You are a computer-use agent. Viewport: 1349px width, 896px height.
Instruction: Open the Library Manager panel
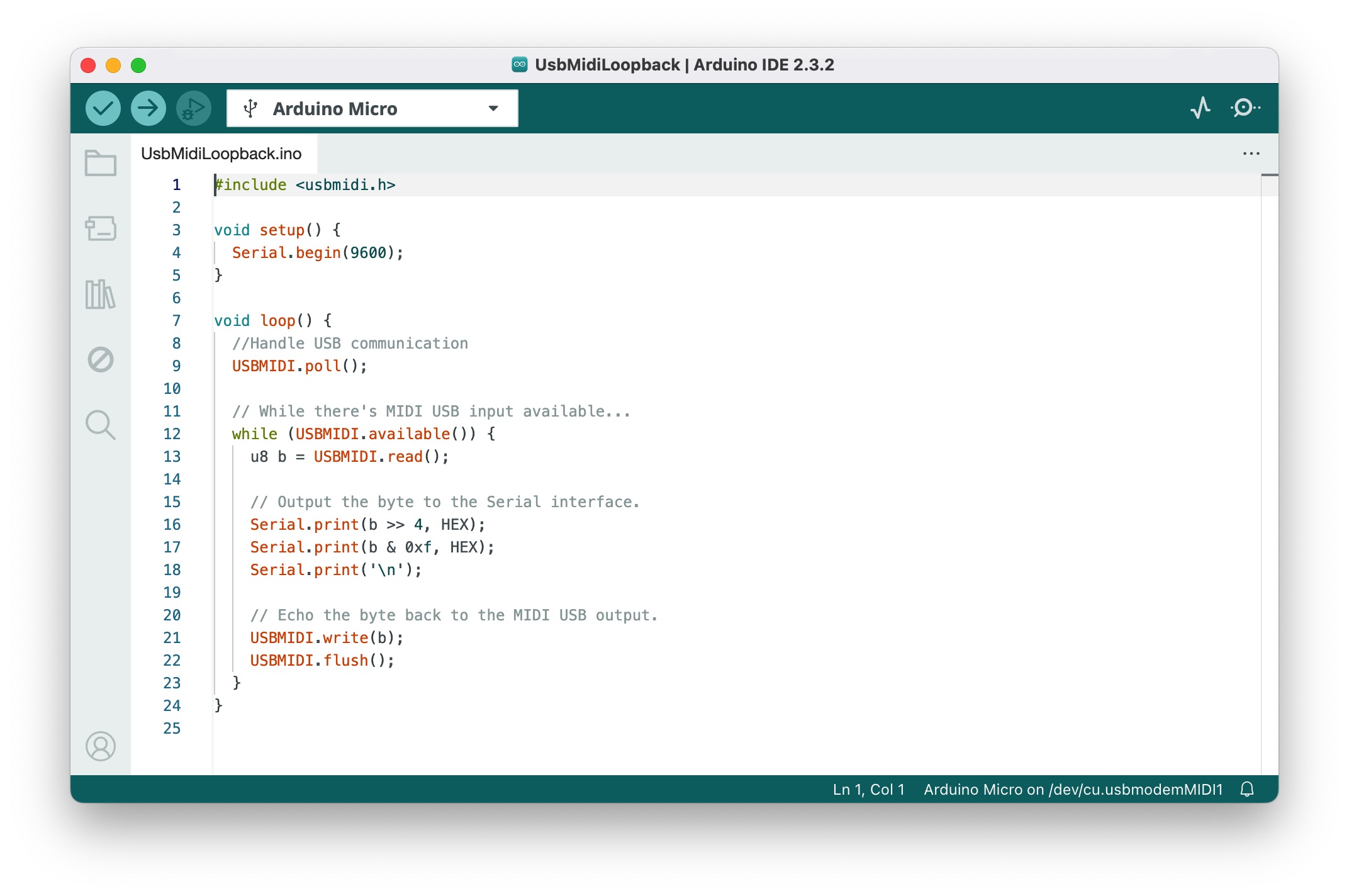coord(101,294)
